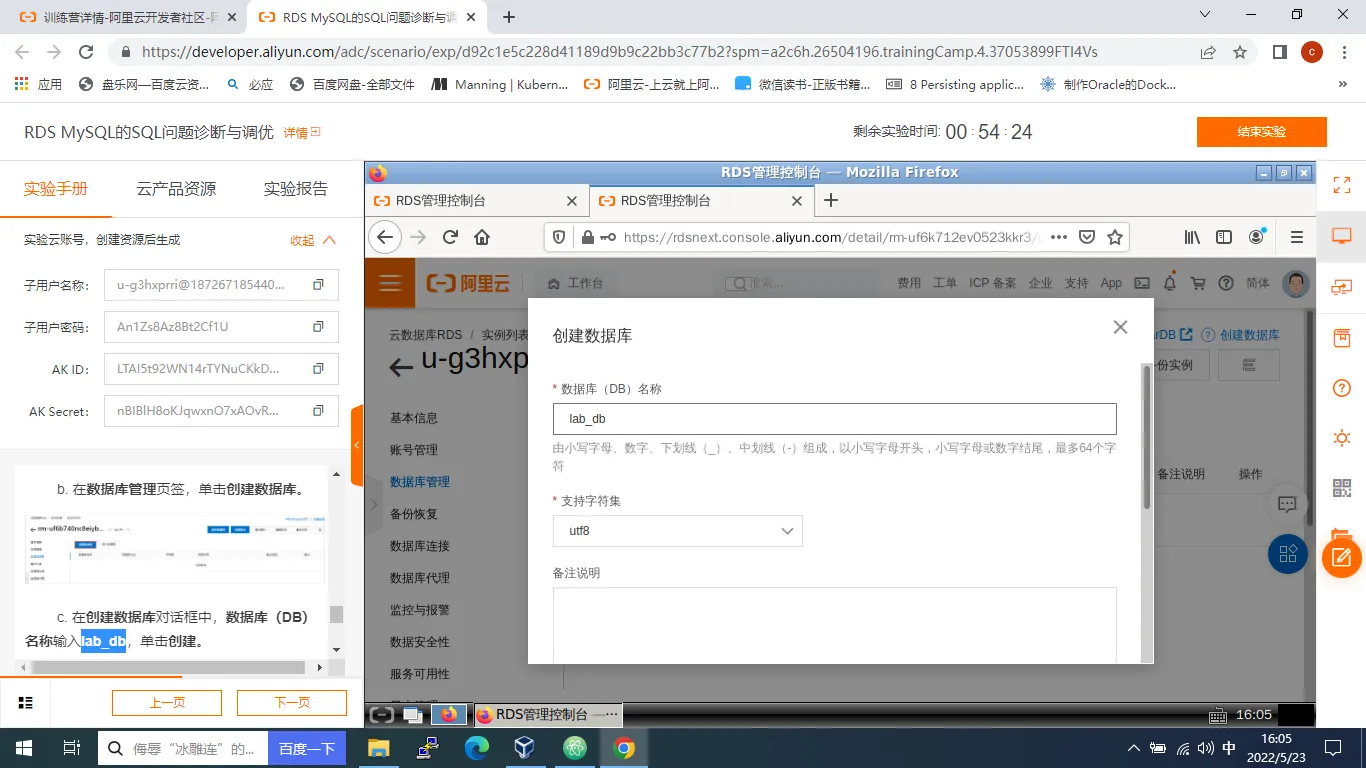Viewport: 1366px width, 768px height.
Task: Switch to the 实验报告 tab
Action: (x=295, y=188)
